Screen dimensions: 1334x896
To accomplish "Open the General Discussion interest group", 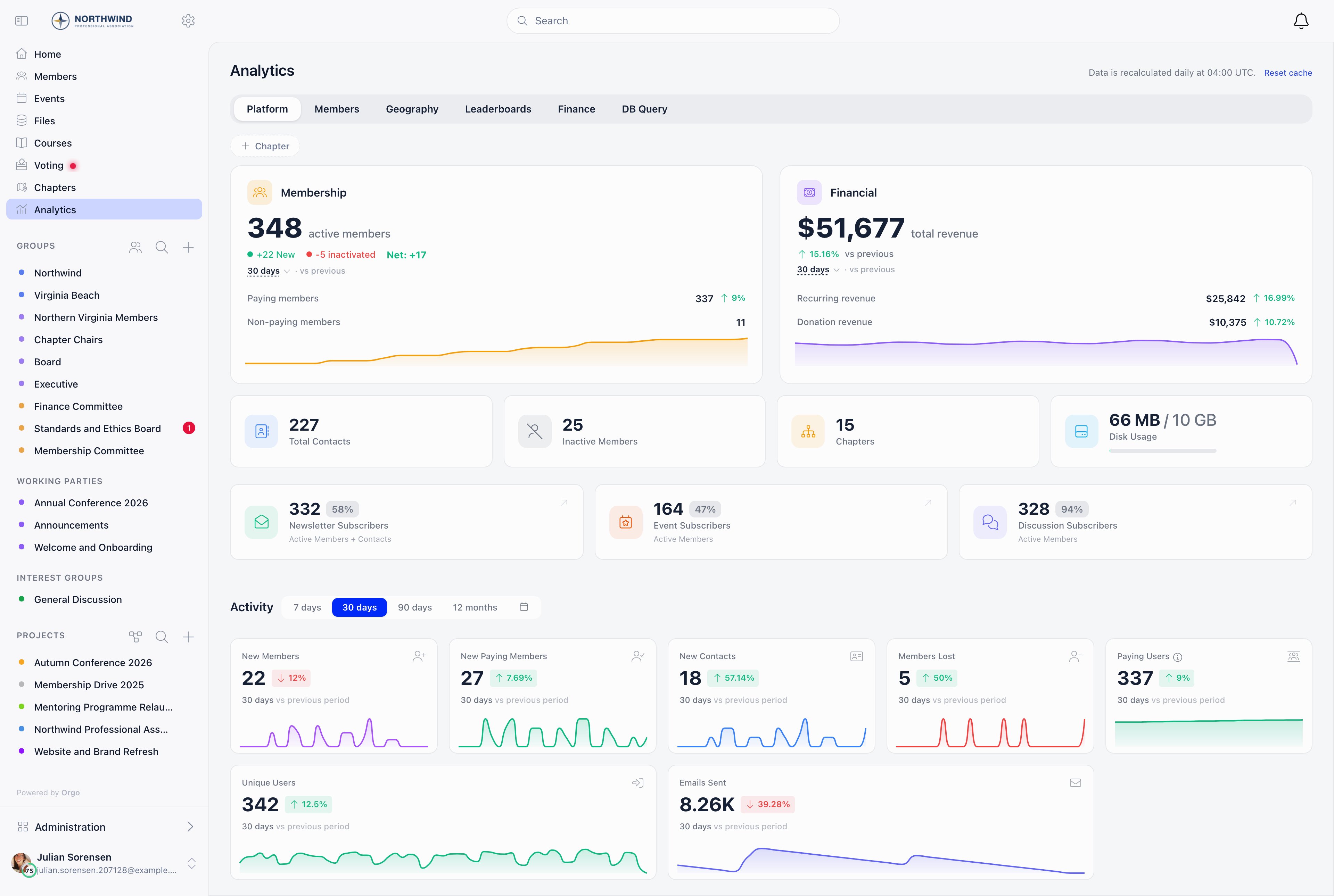I will pos(105,599).
